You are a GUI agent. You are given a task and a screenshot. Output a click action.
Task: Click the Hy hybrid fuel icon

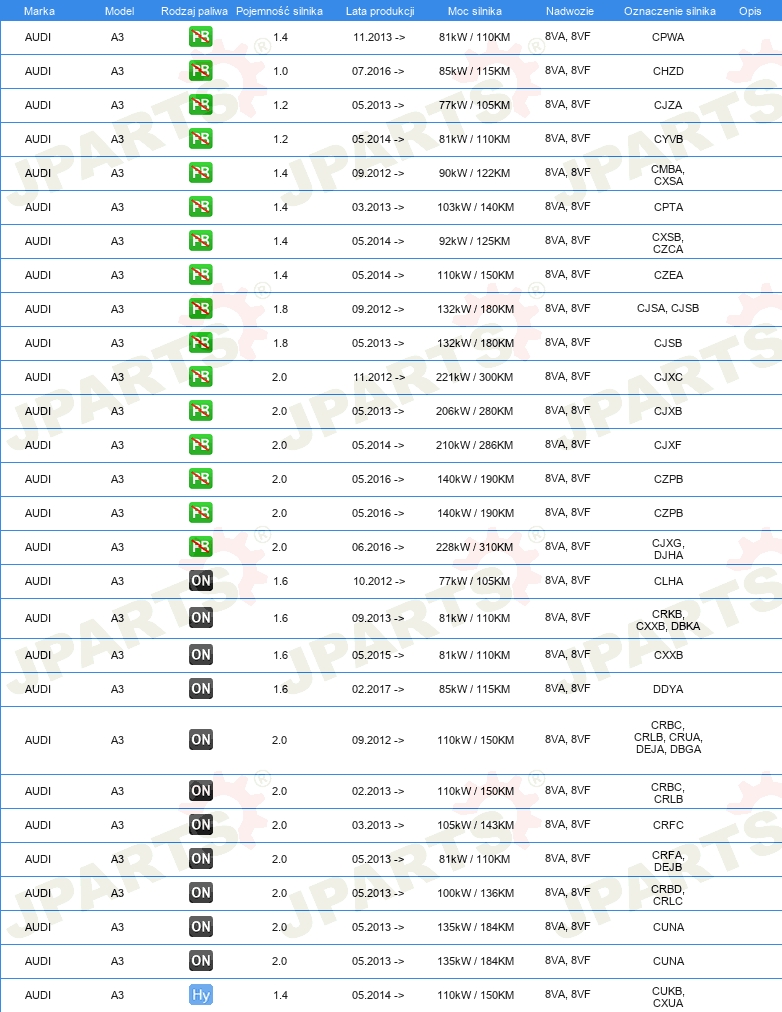coord(201,995)
